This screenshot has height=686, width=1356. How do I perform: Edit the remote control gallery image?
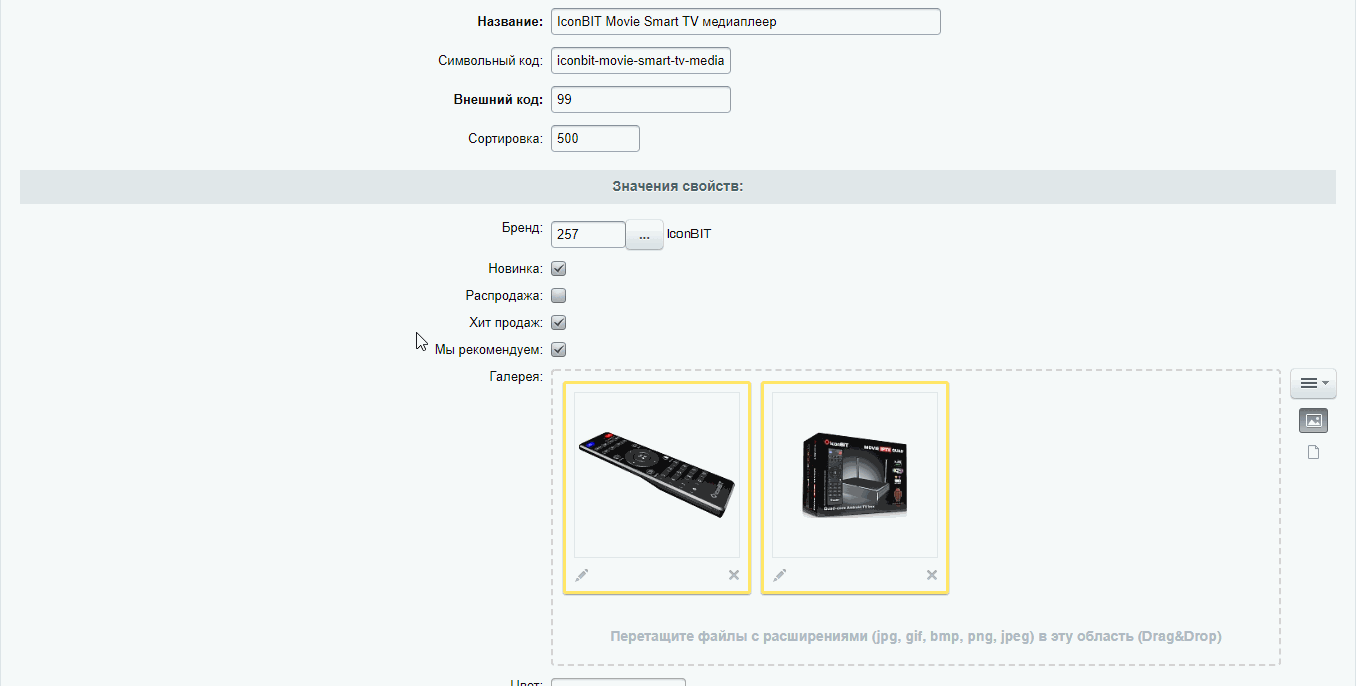pos(582,575)
